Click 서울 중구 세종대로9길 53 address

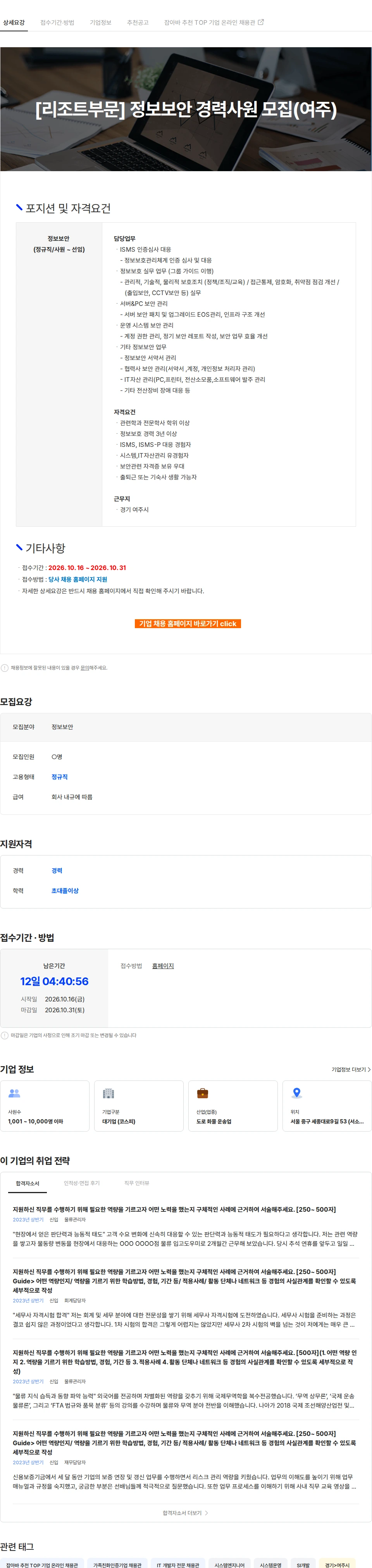[327, 1121]
